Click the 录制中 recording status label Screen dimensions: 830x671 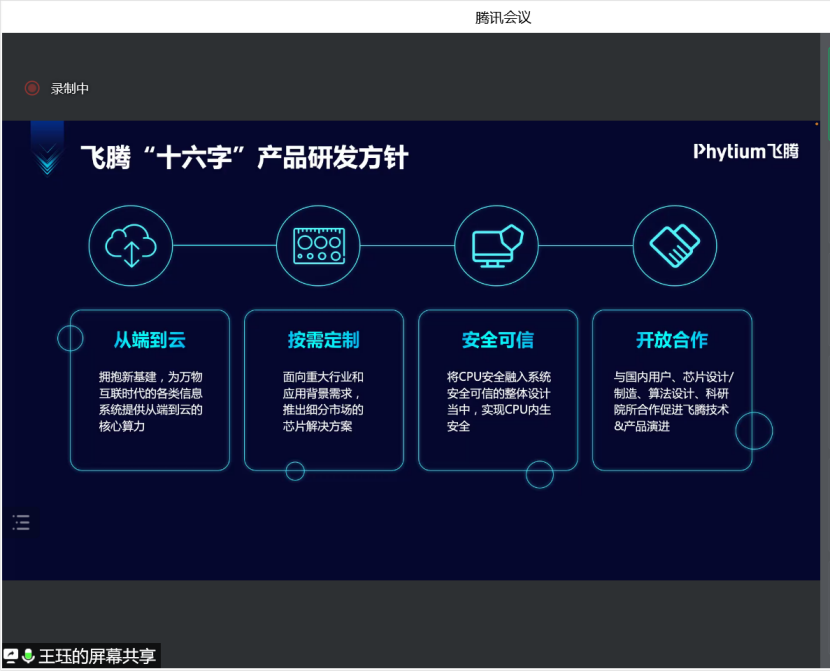(x=70, y=88)
